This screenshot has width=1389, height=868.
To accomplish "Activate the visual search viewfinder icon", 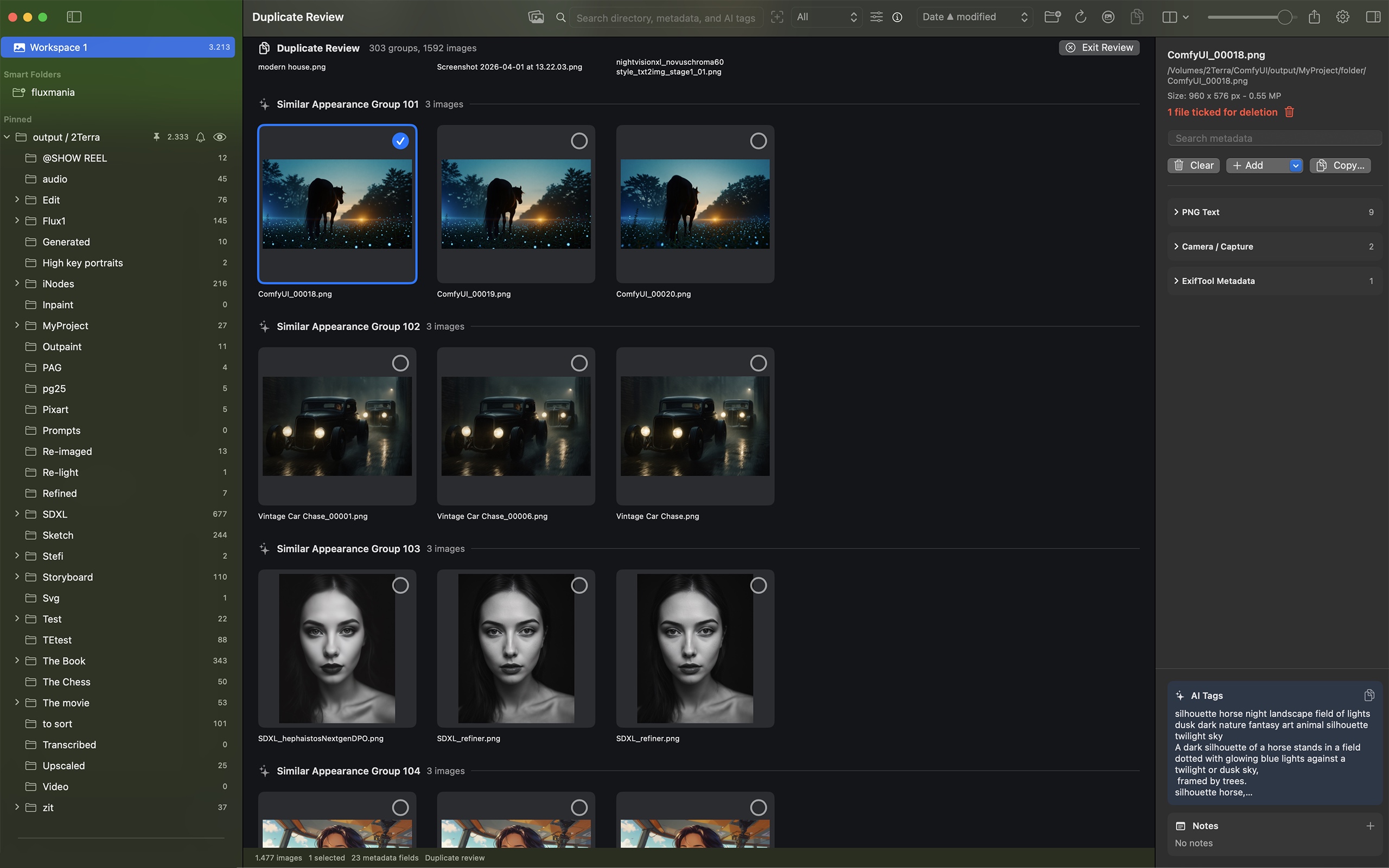I will tap(776, 17).
